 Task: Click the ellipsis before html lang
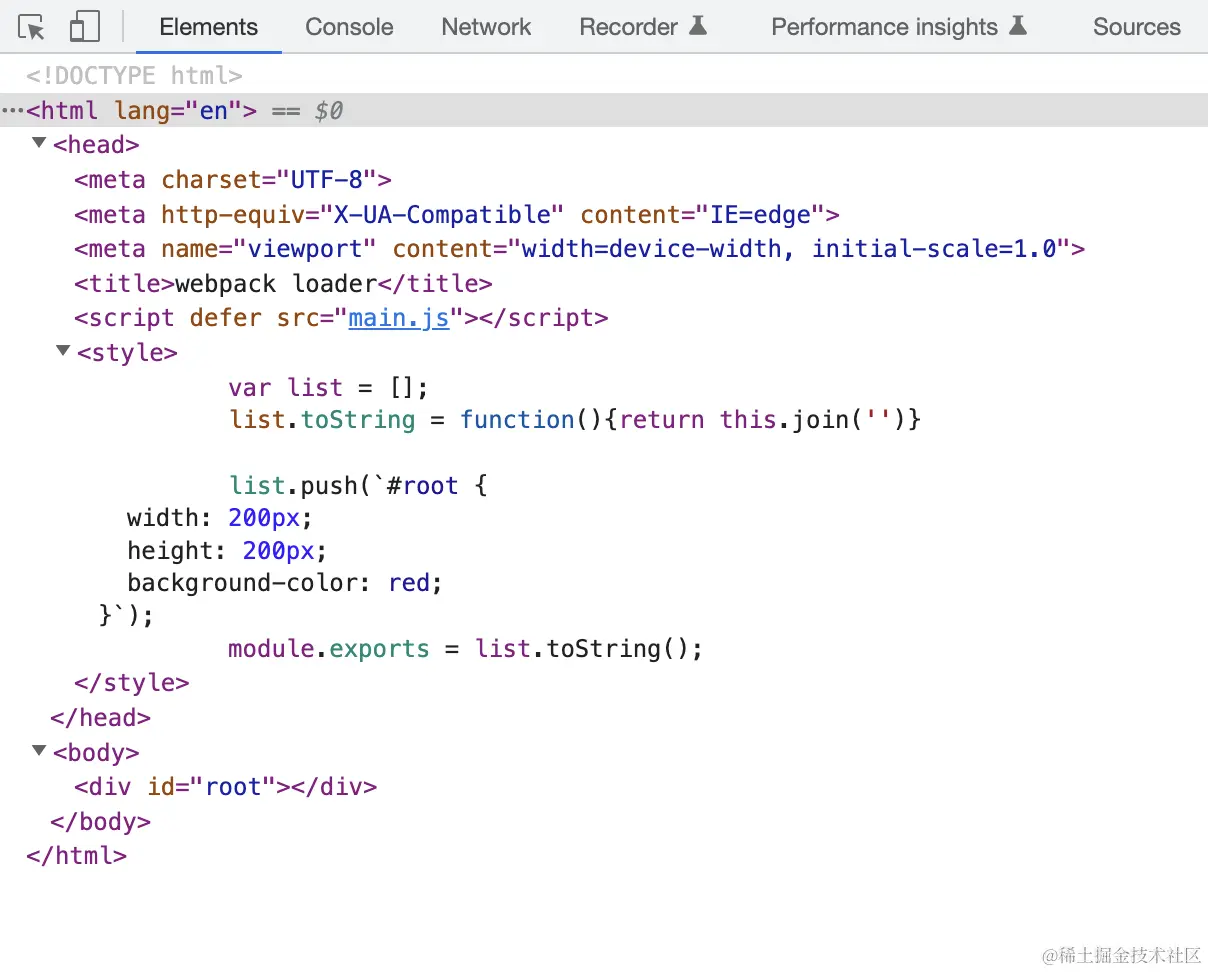[x=12, y=110]
